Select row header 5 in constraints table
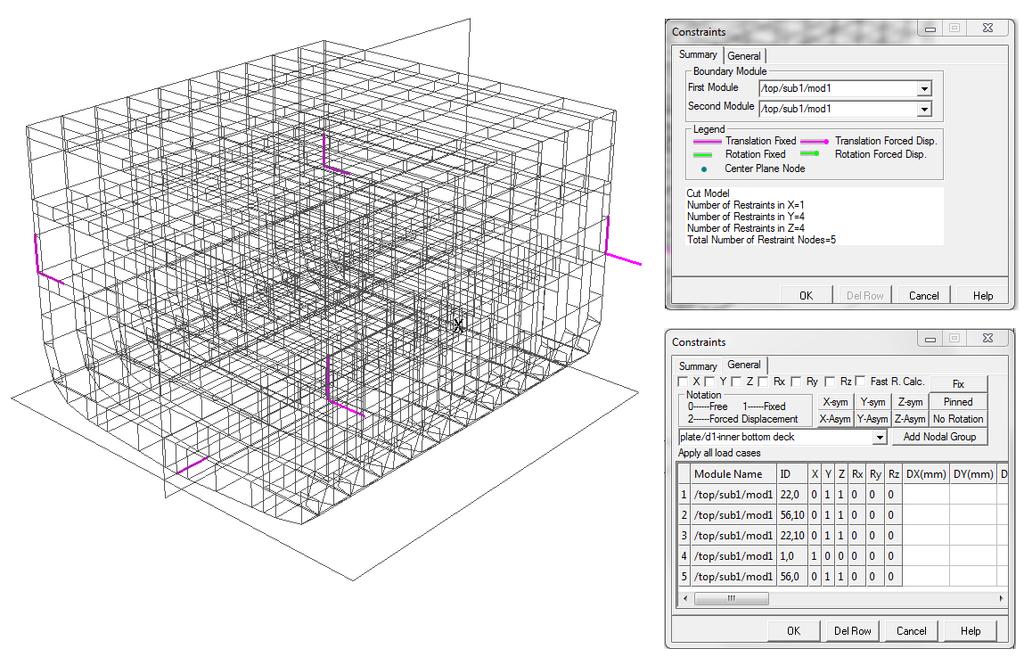The image size is (1024, 657). (684, 577)
